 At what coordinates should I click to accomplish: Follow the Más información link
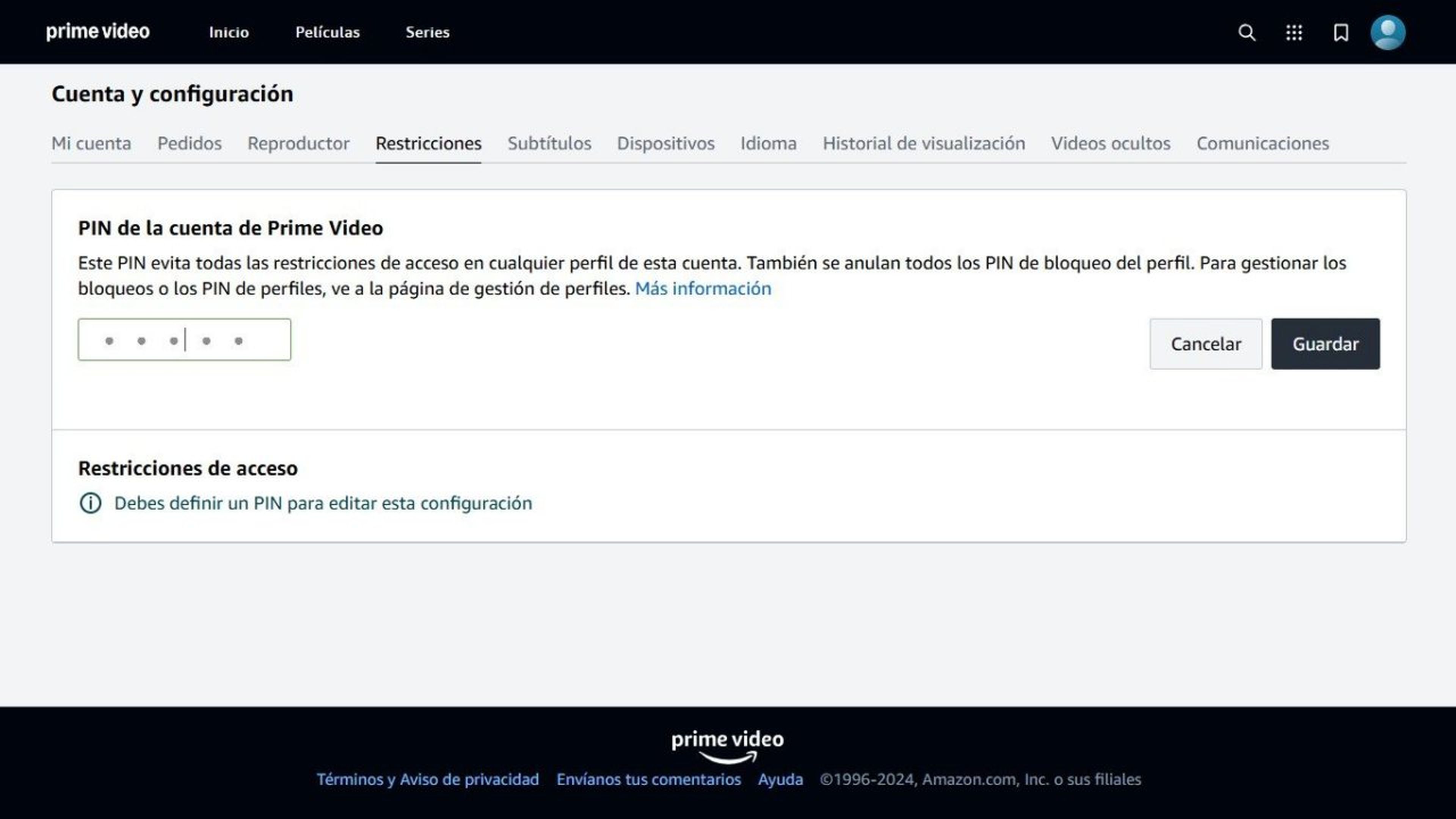[703, 288]
